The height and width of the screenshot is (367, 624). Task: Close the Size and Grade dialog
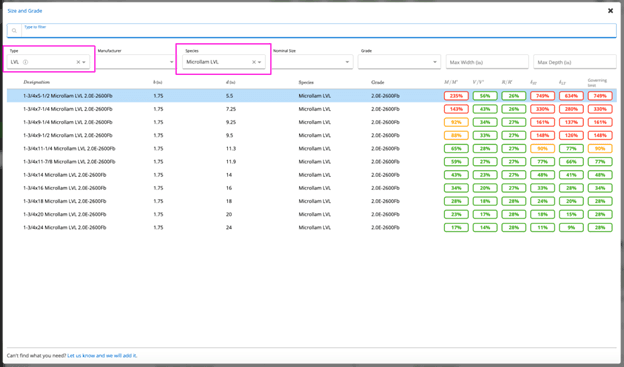610,11
